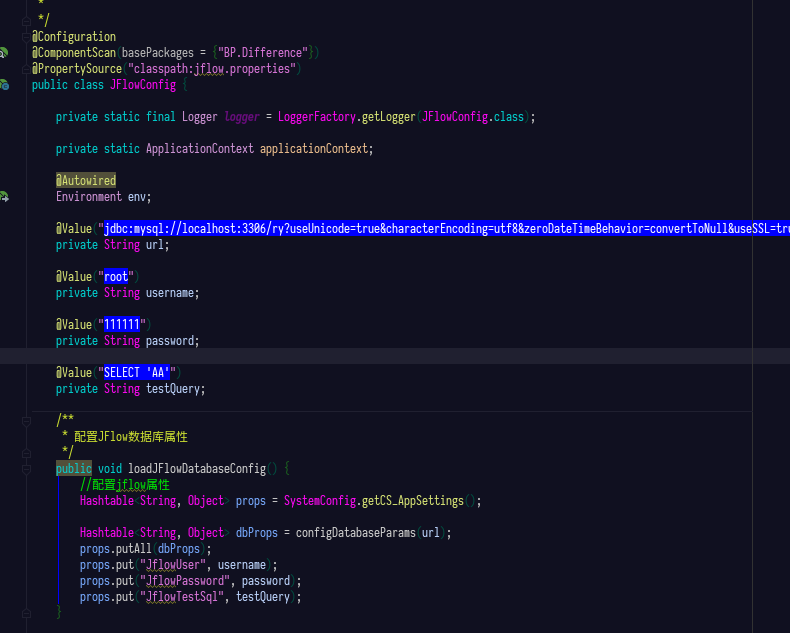This screenshot has width=790, height=633.
Task: Toggle fold marker at method closing brace
Action: (26, 613)
